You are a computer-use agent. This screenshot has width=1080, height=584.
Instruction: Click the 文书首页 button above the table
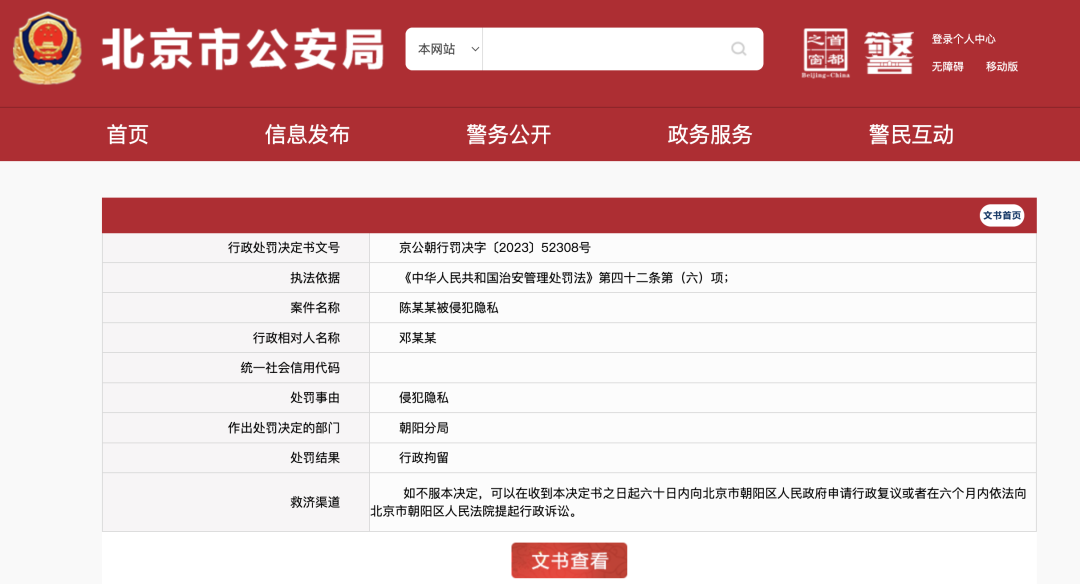click(1000, 215)
